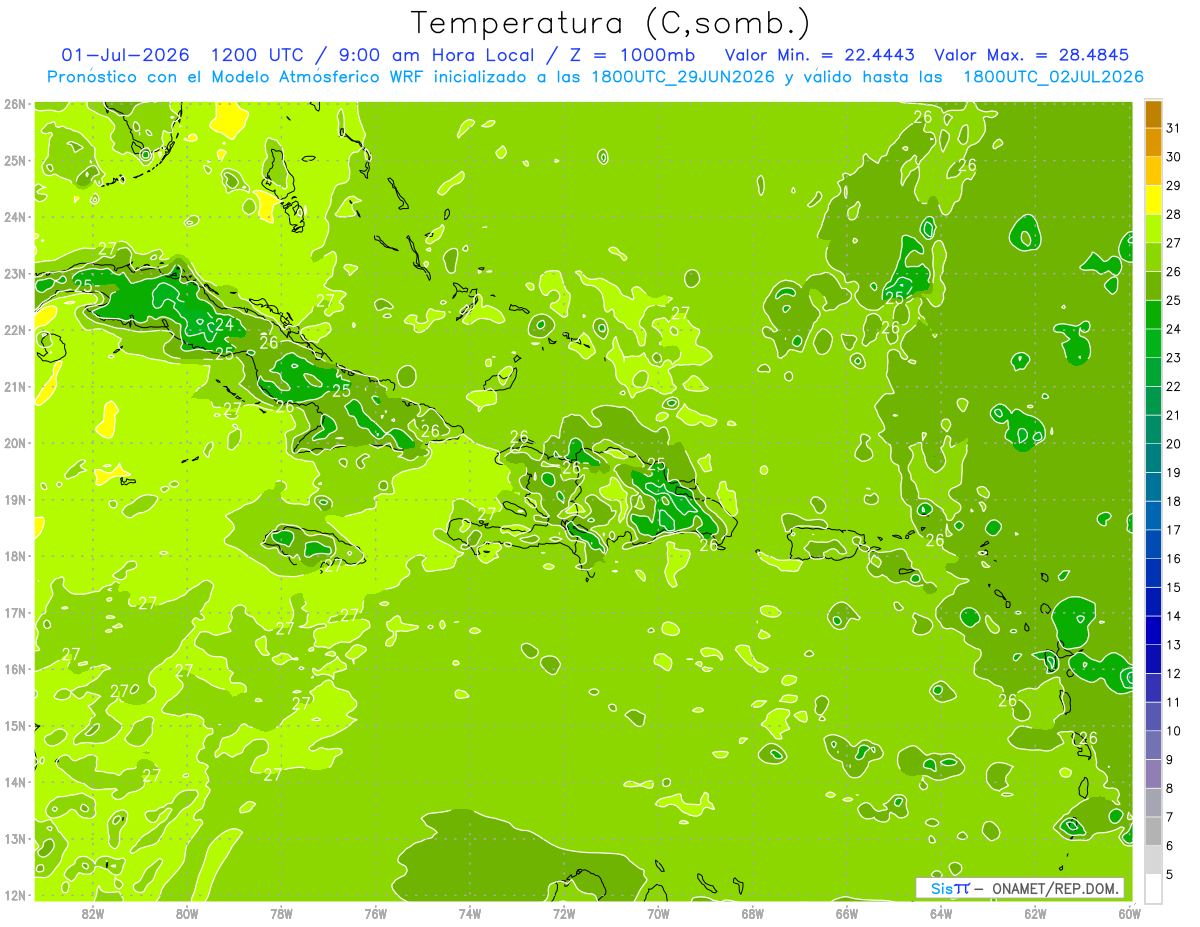1200x927 pixels.
Task: Click the white legend swatch below 5
Action: click(1153, 888)
